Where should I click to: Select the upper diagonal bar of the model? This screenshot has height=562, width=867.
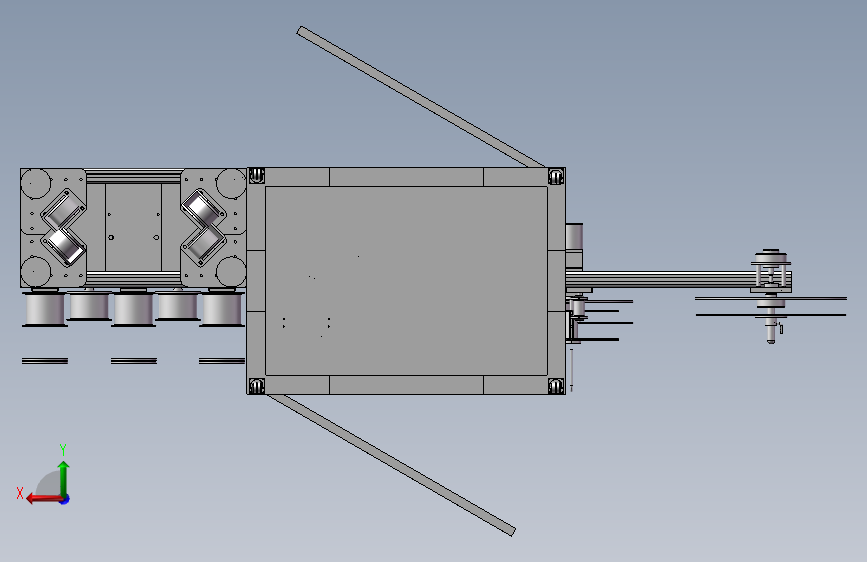pos(421,97)
